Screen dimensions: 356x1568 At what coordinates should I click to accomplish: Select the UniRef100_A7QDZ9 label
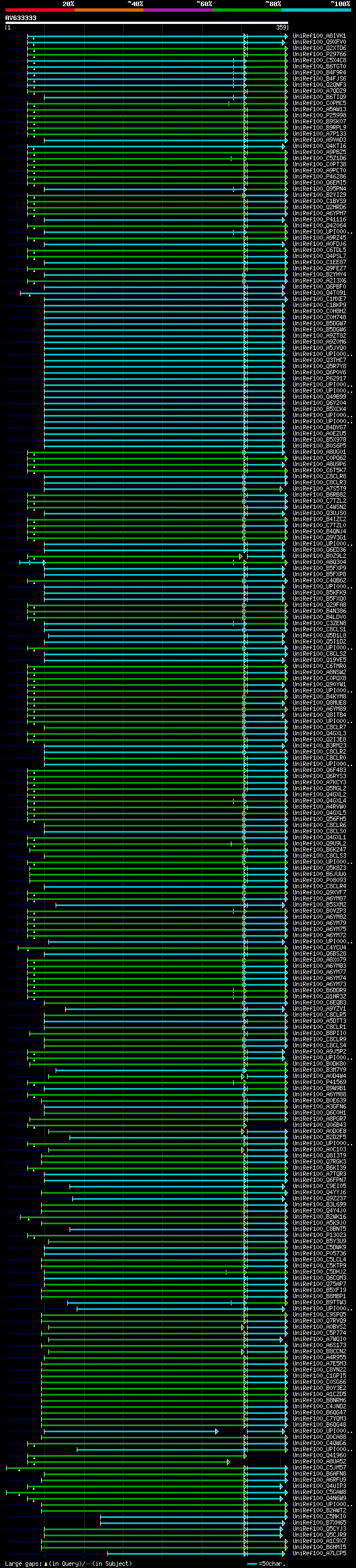click(319, 91)
